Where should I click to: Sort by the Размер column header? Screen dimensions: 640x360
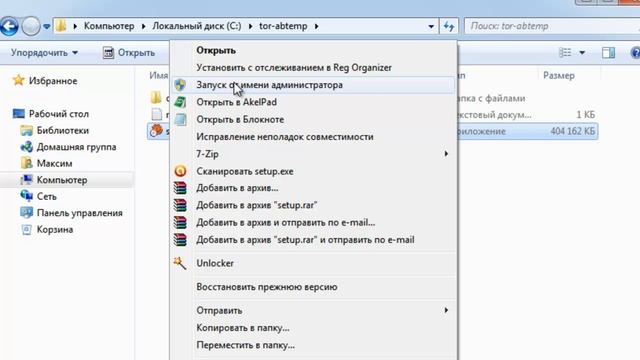point(559,76)
